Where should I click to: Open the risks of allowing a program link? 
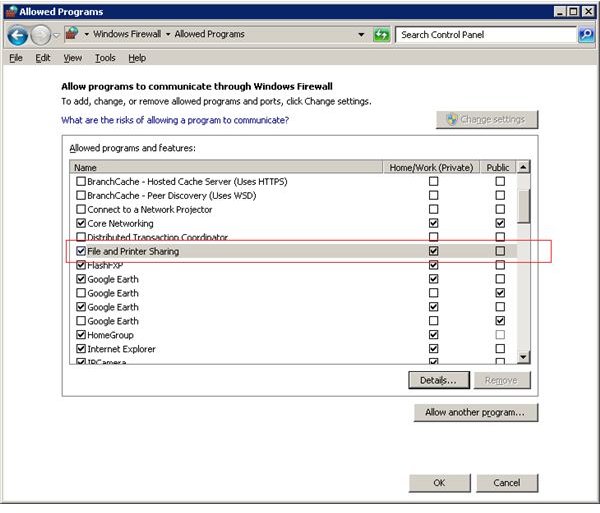tap(175, 120)
